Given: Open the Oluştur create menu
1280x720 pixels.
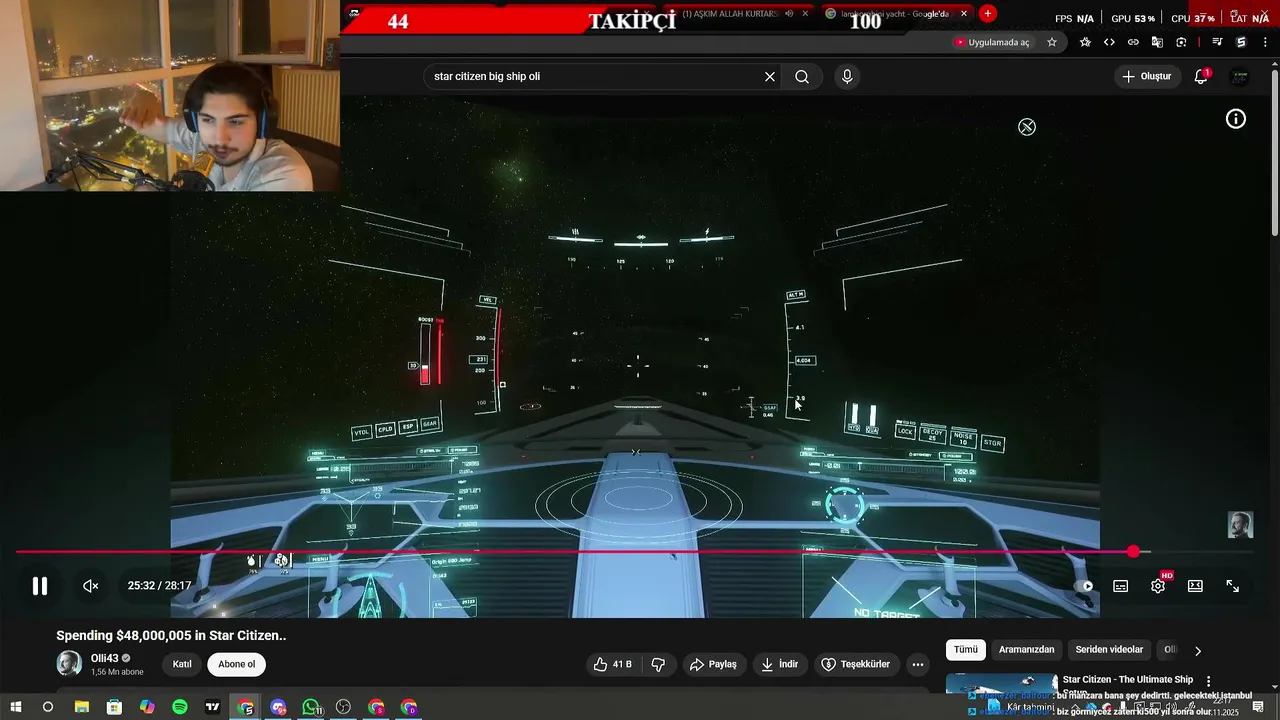Looking at the screenshot, I should 1146,77.
